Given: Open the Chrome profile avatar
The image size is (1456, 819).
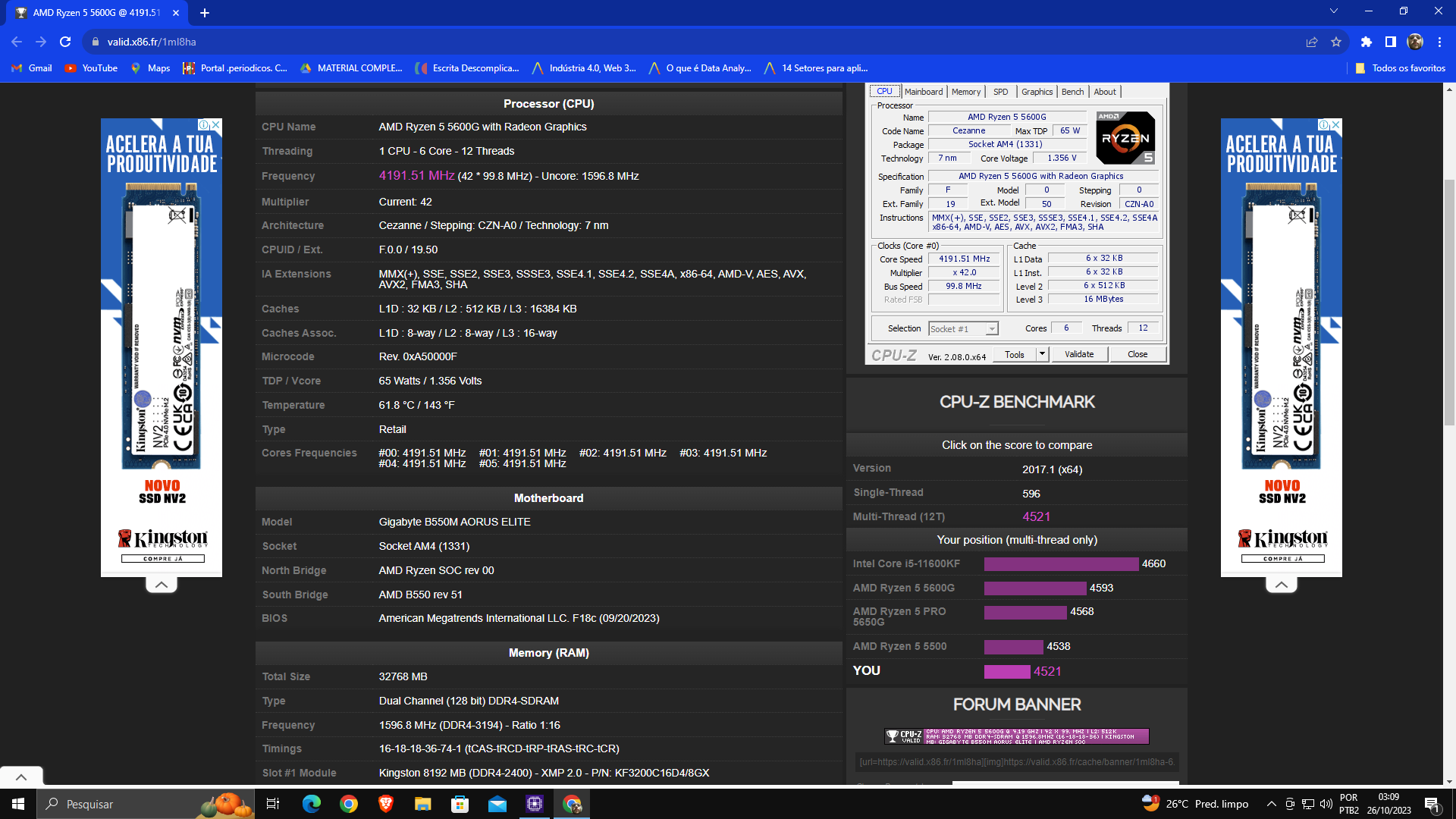Looking at the screenshot, I should 1415,42.
